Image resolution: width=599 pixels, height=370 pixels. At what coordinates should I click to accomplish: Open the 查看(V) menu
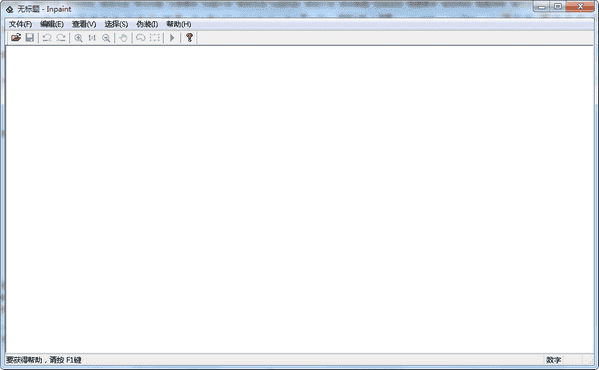tap(84, 24)
